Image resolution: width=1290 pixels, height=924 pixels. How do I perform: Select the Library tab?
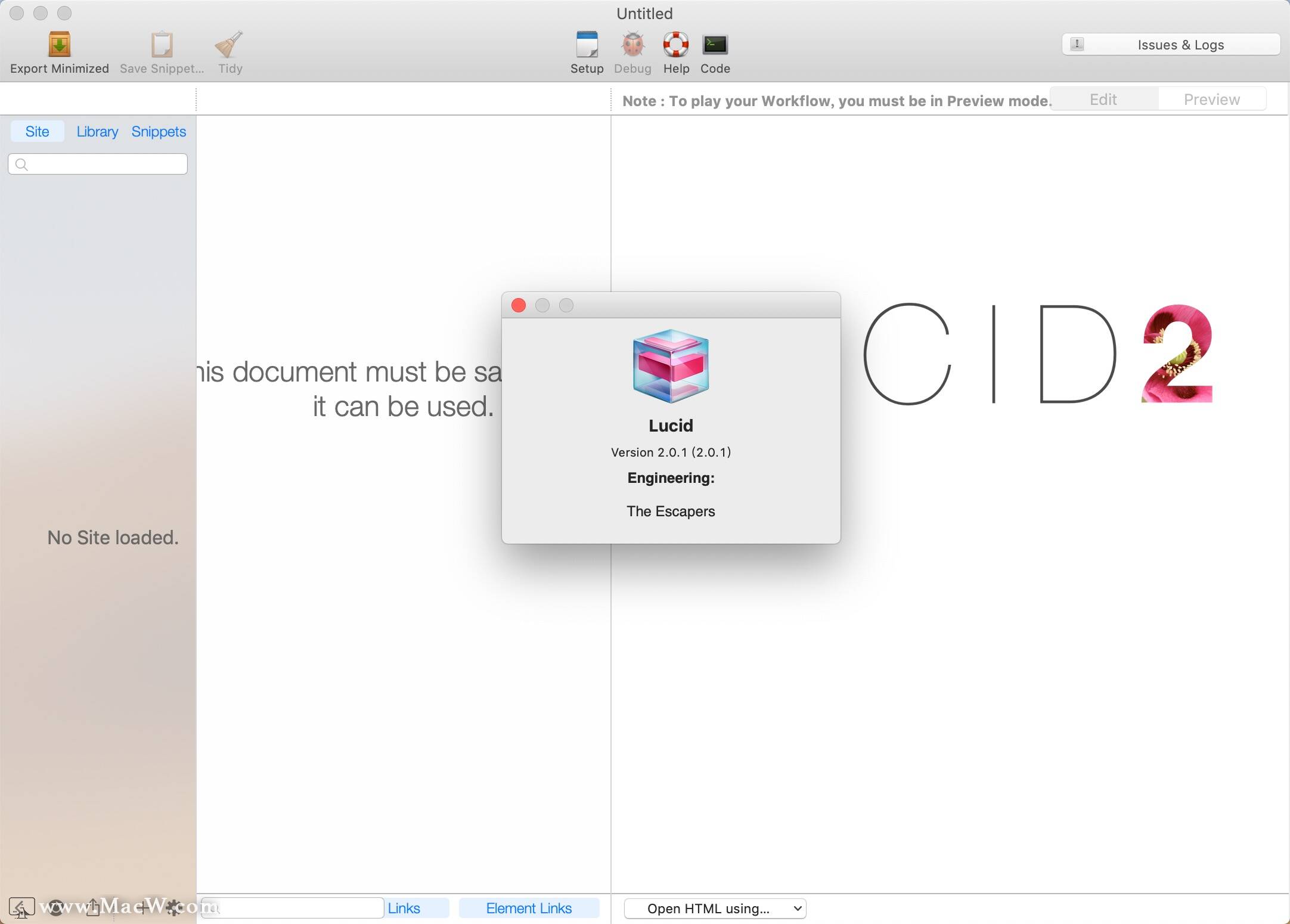pyautogui.click(x=97, y=131)
